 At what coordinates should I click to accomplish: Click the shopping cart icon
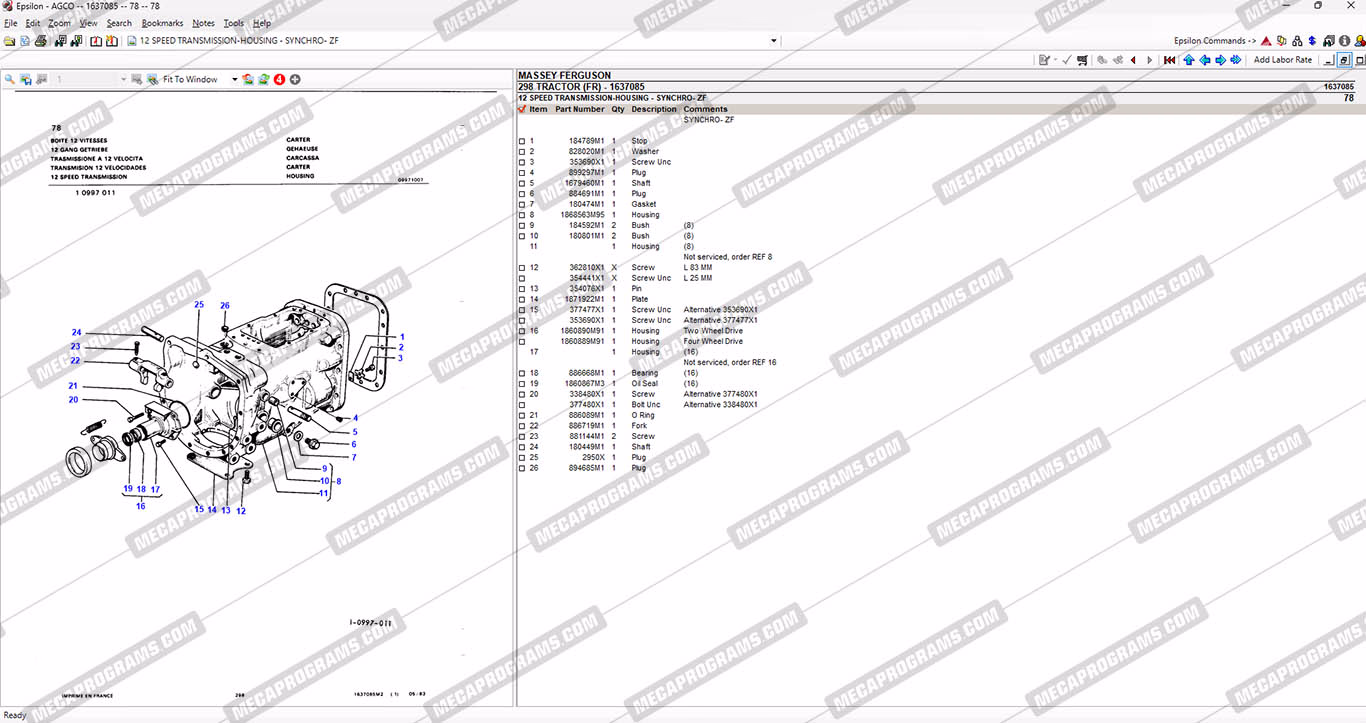coord(1081,60)
